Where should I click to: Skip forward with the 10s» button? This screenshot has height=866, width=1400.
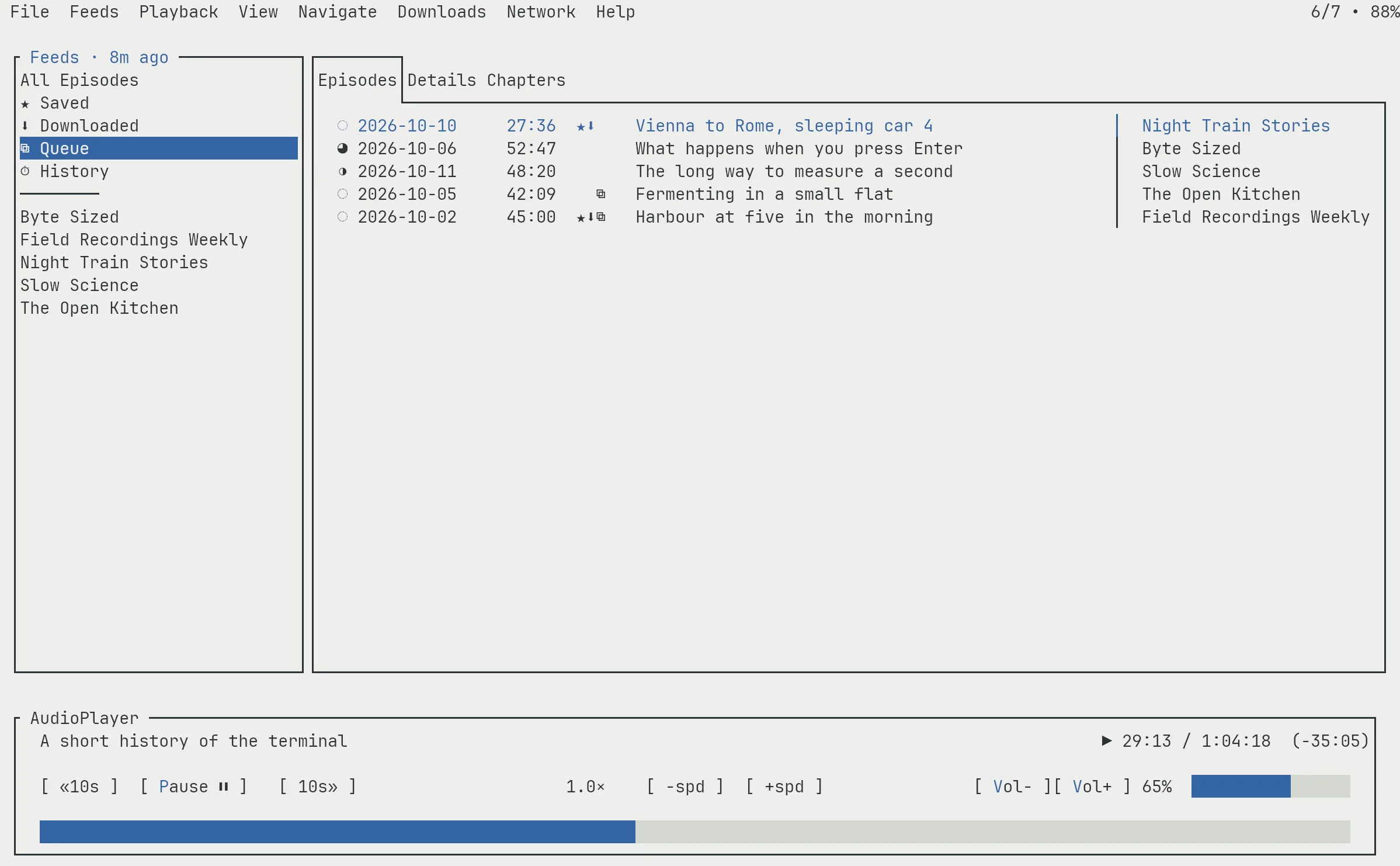click(x=318, y=787)
